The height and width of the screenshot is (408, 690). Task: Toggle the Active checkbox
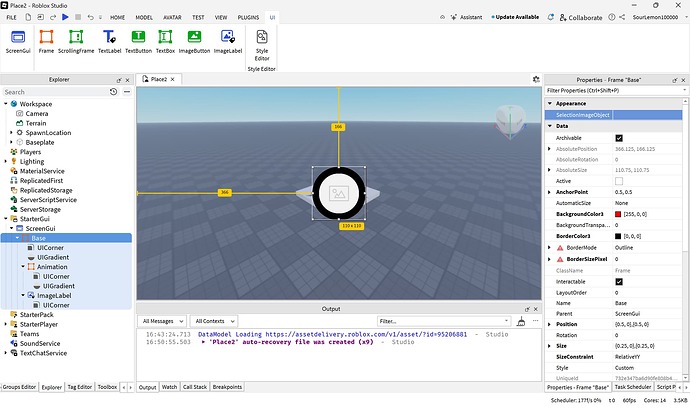[x=619, y=181]
